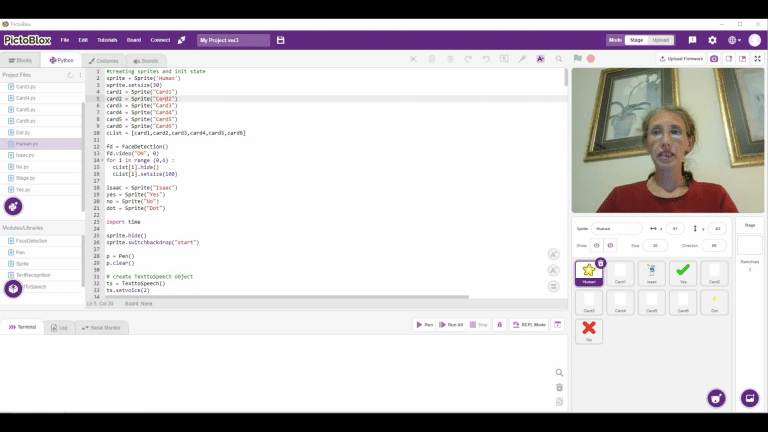768x432 pixels.
Task: Click the user profile avatar
Action: (x=755, y=40)
